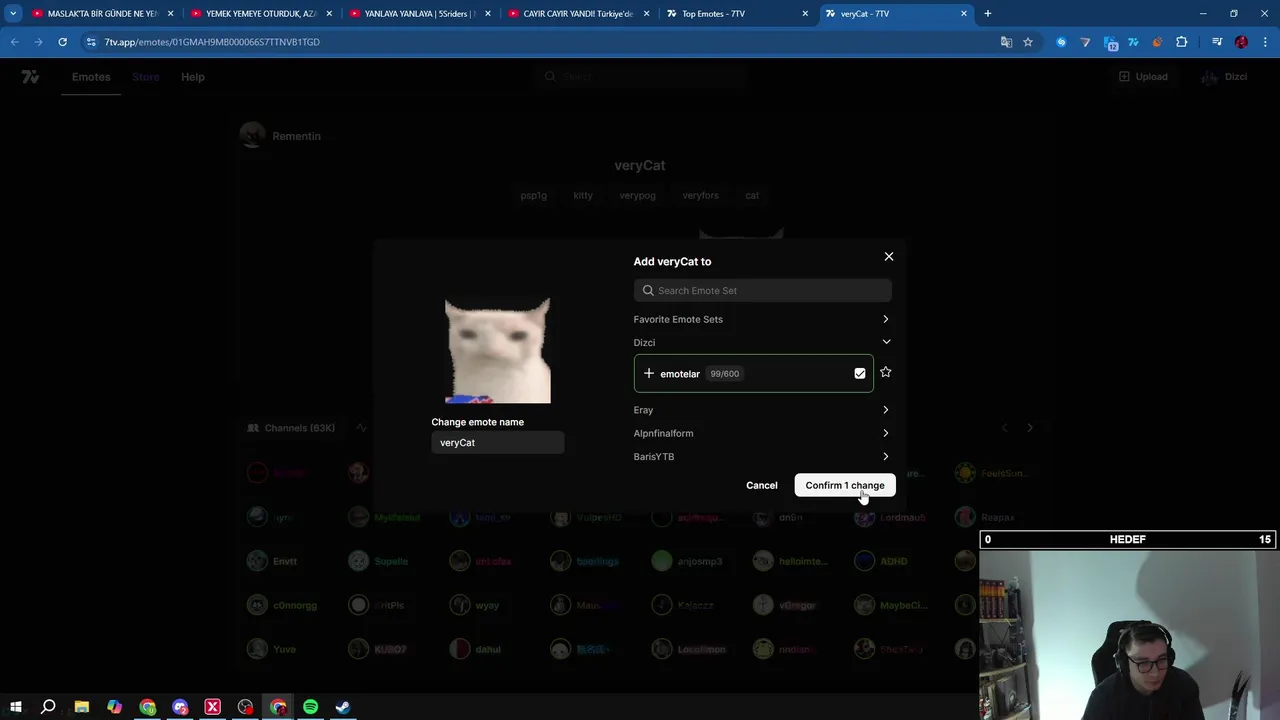Edit the veryCat emote name field

coord(497,443)
